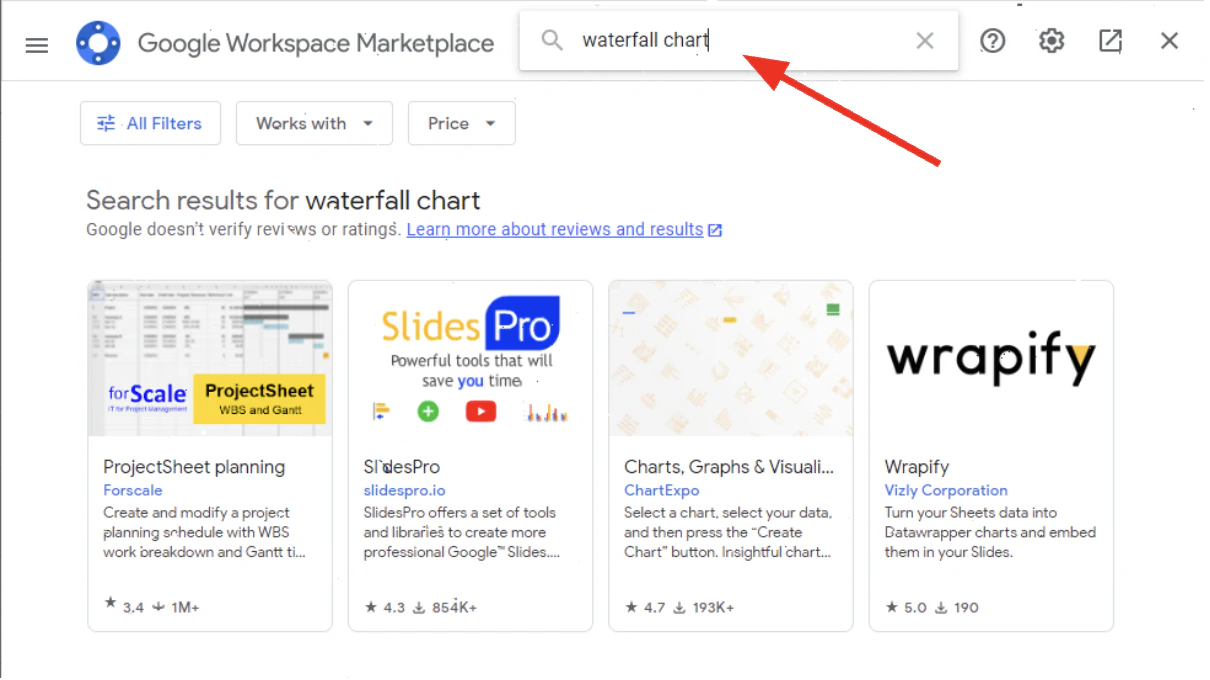Click the download icon beside 854K+
This screenshot has height=680, width=1210.
click(x=418, y=607)
